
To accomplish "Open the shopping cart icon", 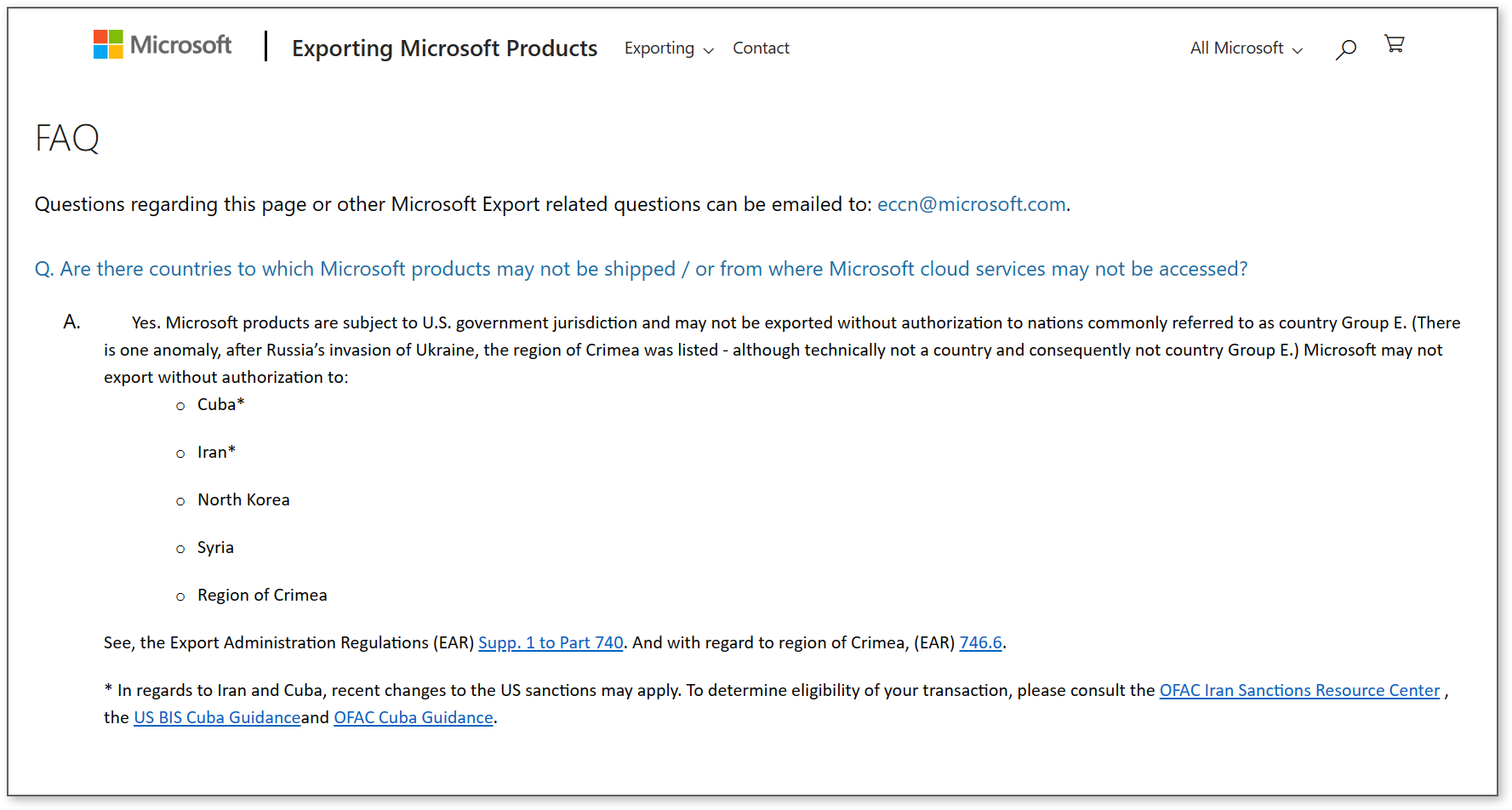I will coord(1394,44).
